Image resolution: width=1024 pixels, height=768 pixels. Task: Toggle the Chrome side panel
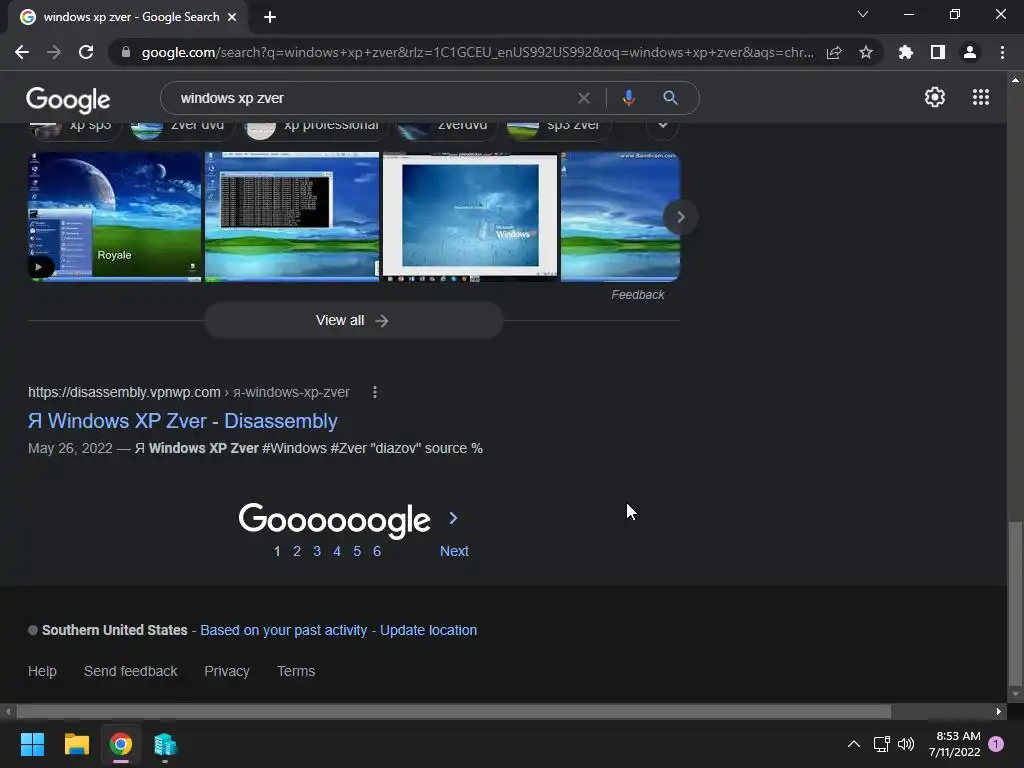pos(938,52)
